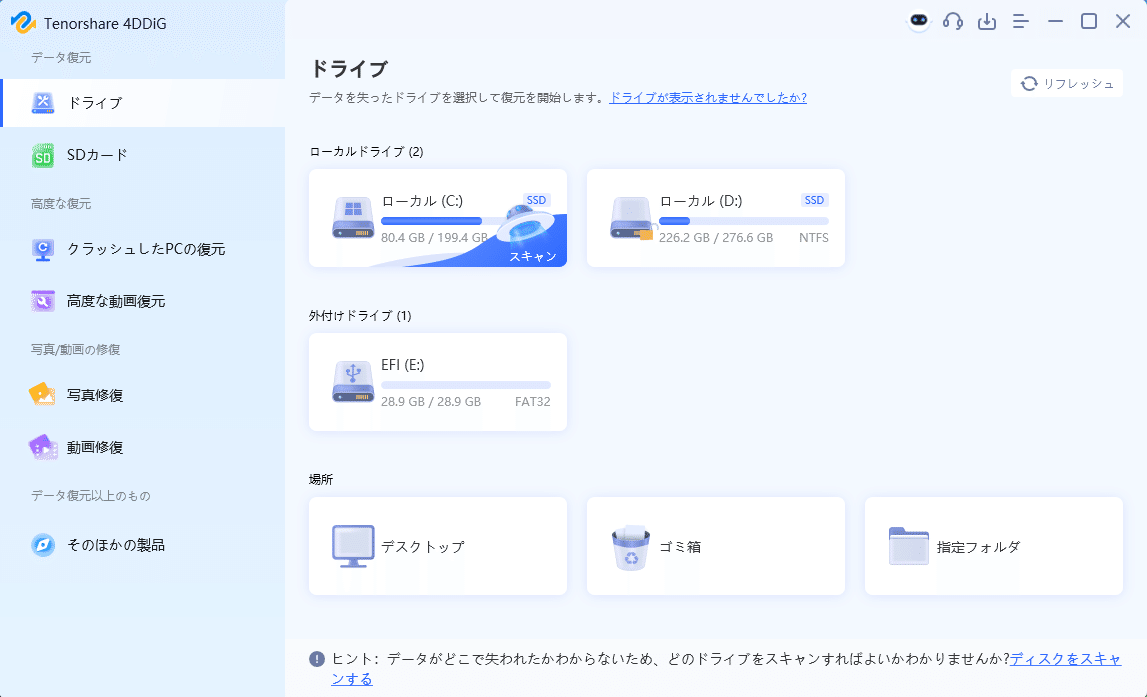Click the video repair purple icon
The width and height of the screenshot is (1147, 697).
pos(42,447)
